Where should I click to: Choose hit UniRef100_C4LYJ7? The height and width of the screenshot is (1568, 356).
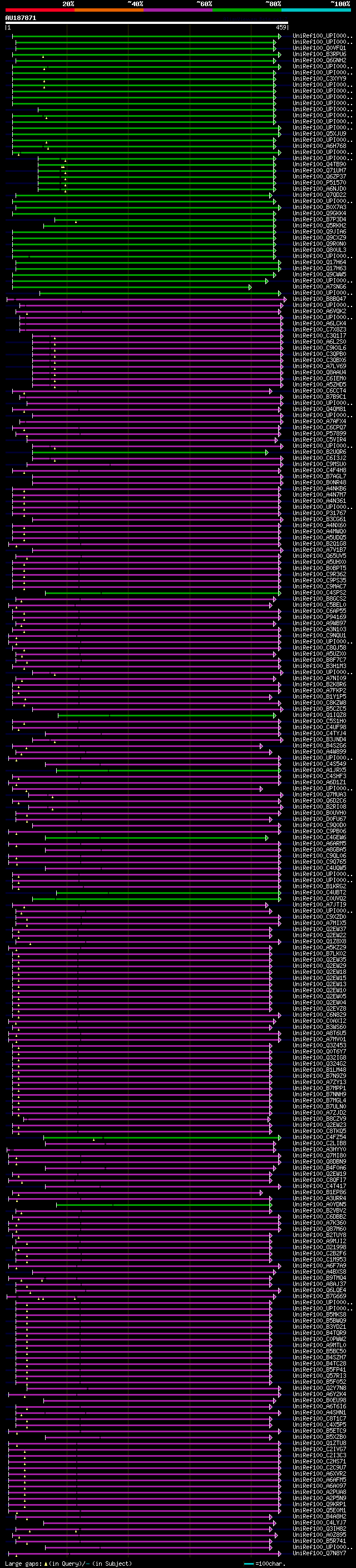319,1522
